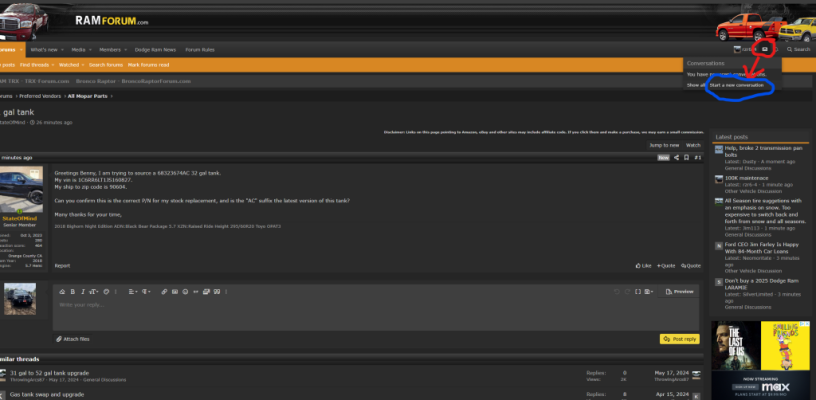816x400 pixels.
Task: Click the share icon on post #1
Action: pyautogui.click(x=677, y=158)
